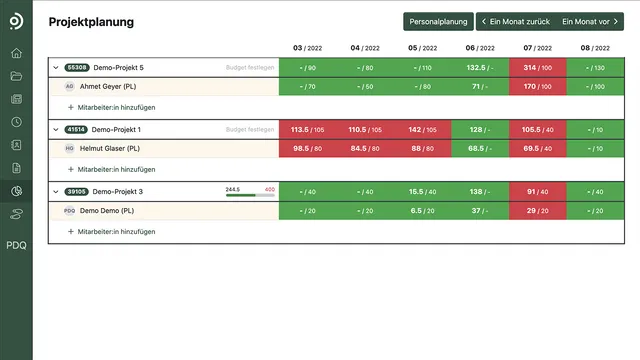Viewport: 640px width, 360px height.
Task: Click green cell 128 / -
Action: (480, 130)
